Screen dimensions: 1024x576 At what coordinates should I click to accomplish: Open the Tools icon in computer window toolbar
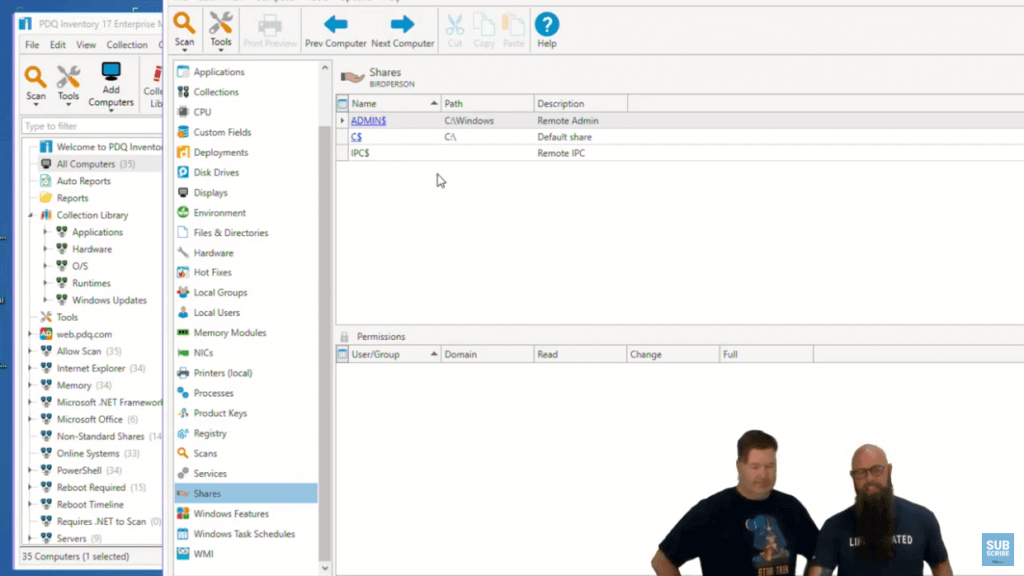tap(220, 30)
